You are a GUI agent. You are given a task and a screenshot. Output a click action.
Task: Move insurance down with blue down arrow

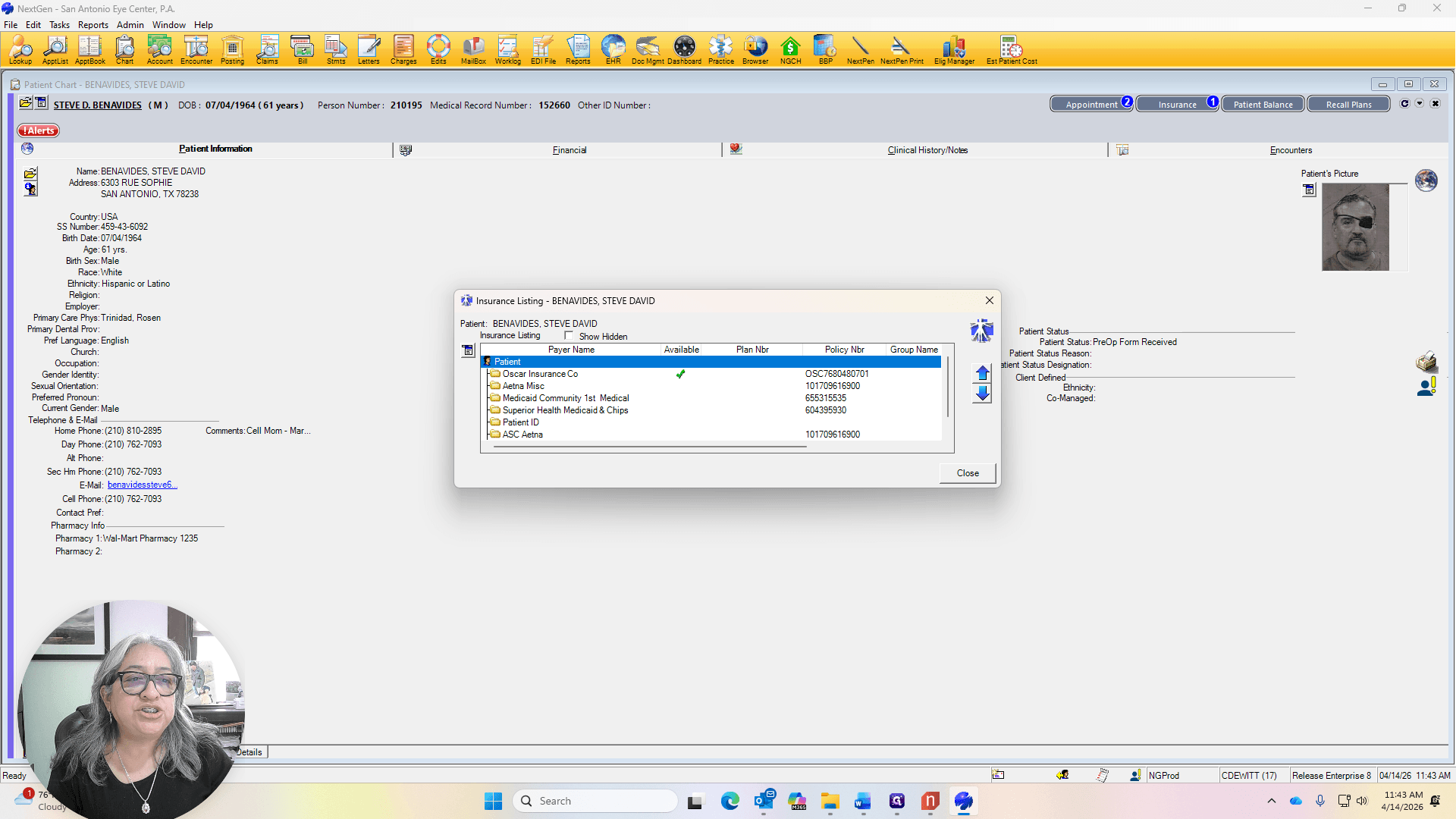click(982, 394)
